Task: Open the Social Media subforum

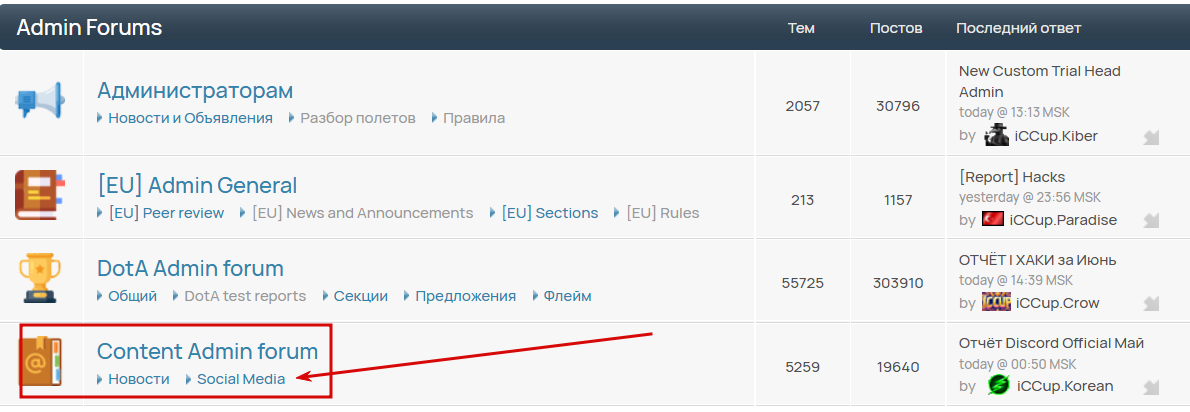Action: coord(241,379)
